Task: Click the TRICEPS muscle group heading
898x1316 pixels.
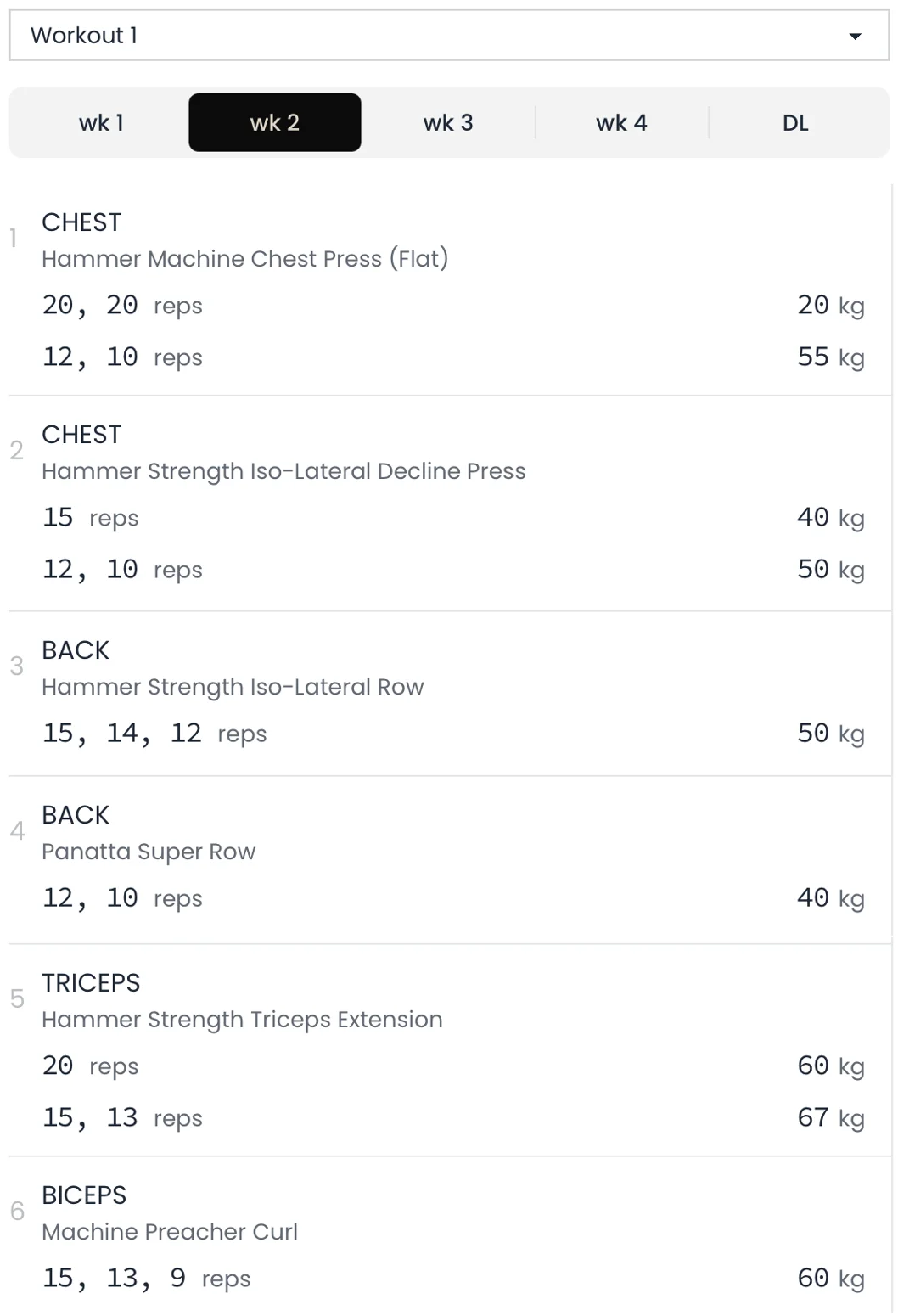Action: (x=91, y=983)
